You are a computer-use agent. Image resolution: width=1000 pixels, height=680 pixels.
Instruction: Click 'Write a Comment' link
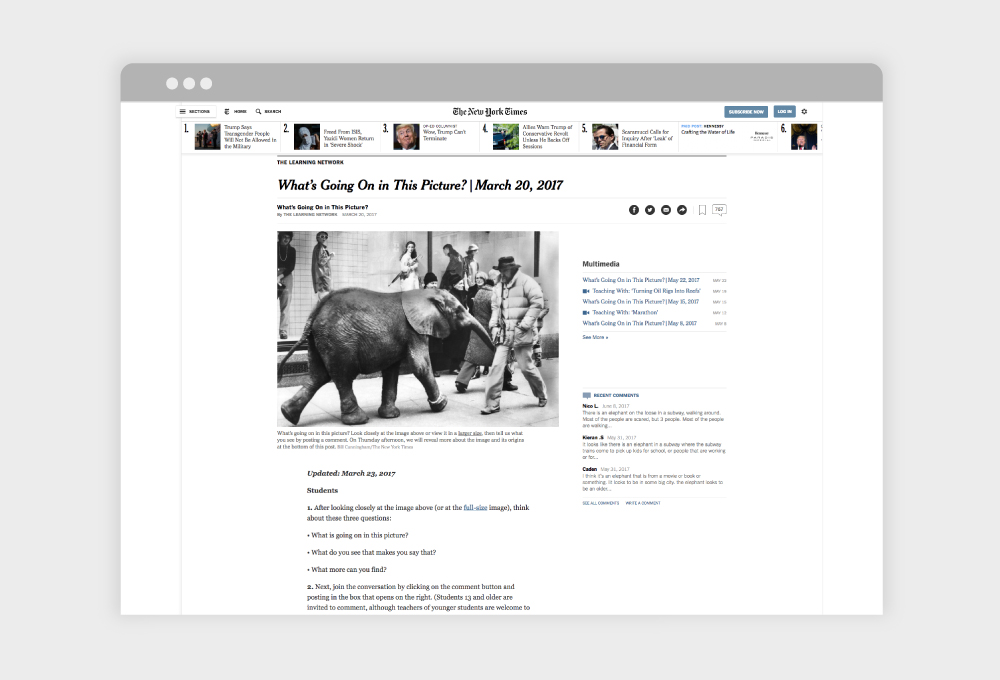pos(643,503)
